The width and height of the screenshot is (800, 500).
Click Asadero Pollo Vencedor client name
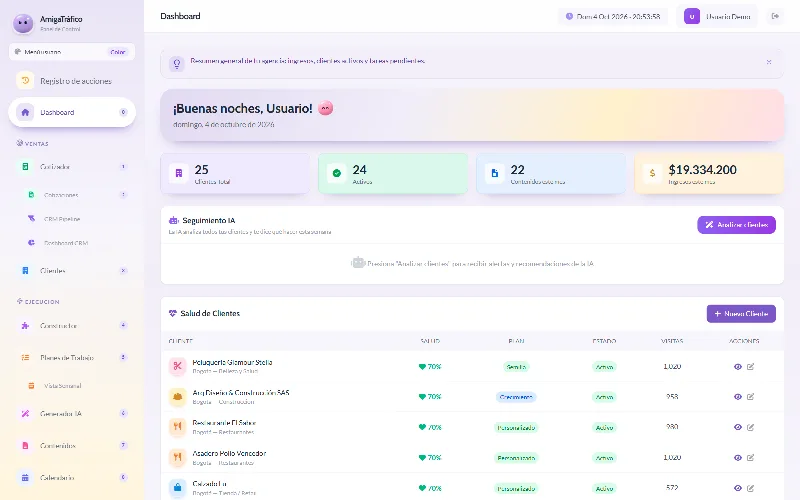point(229,454)
